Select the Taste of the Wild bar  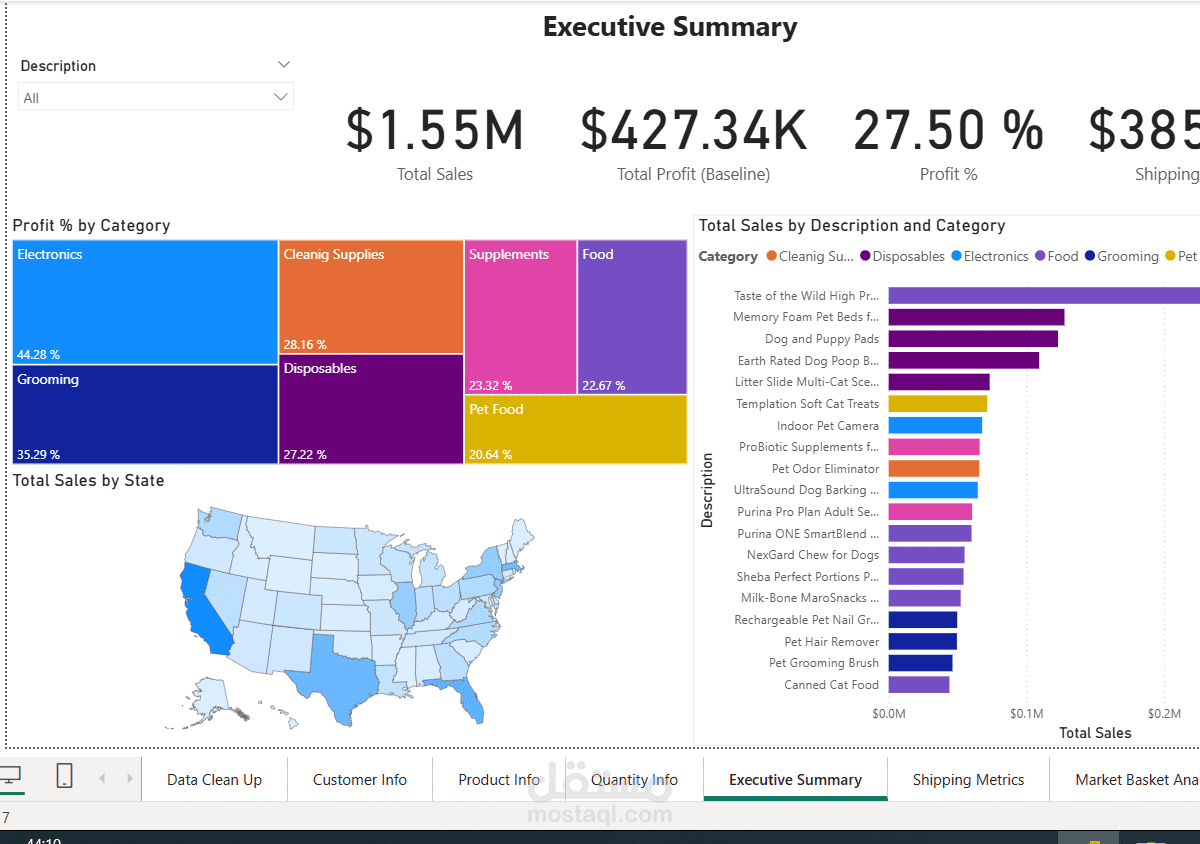[x=1044, y=295]
